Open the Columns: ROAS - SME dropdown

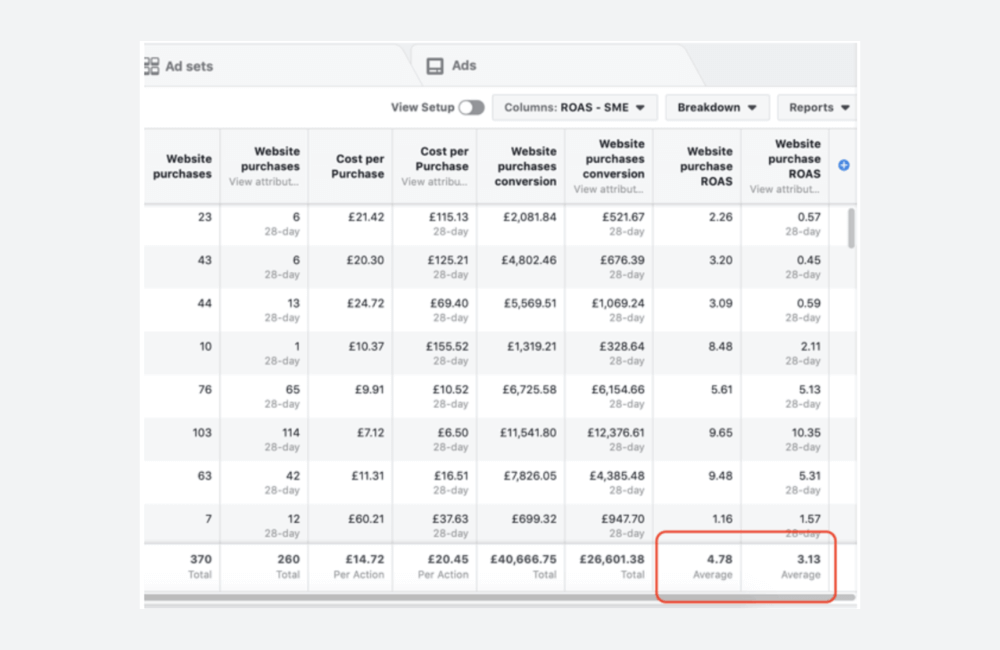(x=575, y=107)
